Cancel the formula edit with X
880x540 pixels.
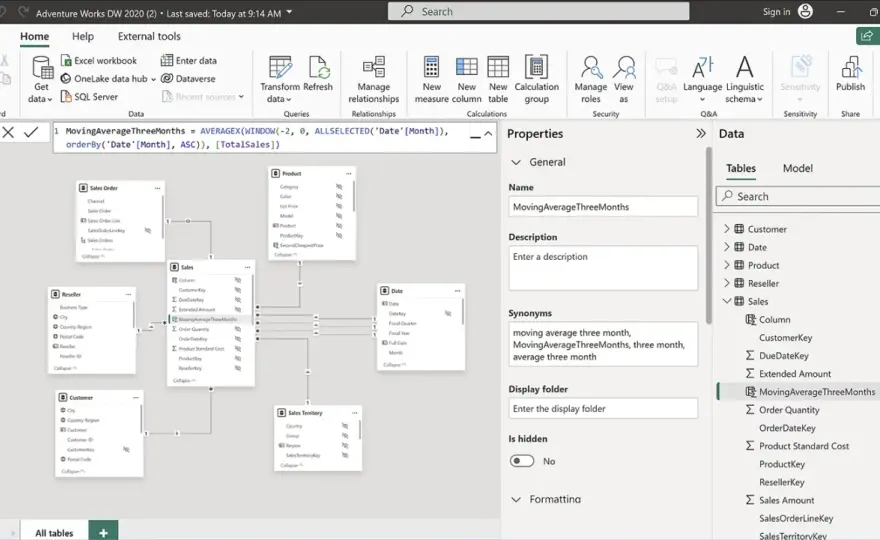point(8,132)
